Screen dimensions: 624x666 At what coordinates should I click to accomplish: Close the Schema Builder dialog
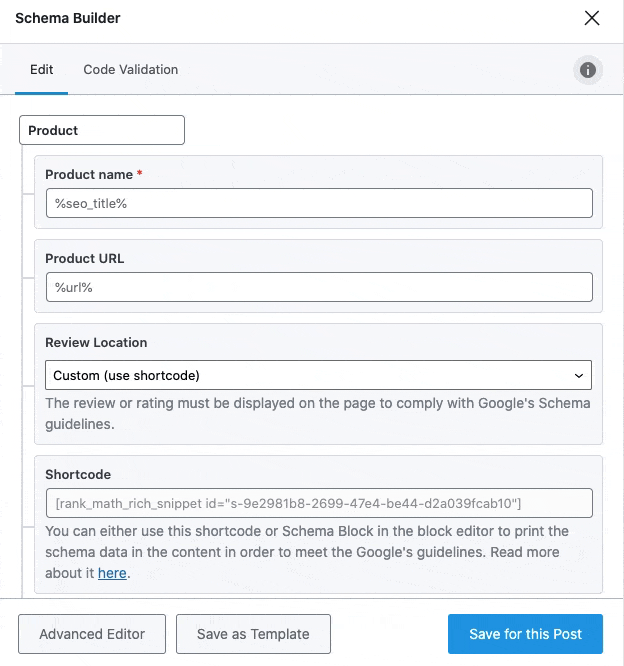point(592,18)
